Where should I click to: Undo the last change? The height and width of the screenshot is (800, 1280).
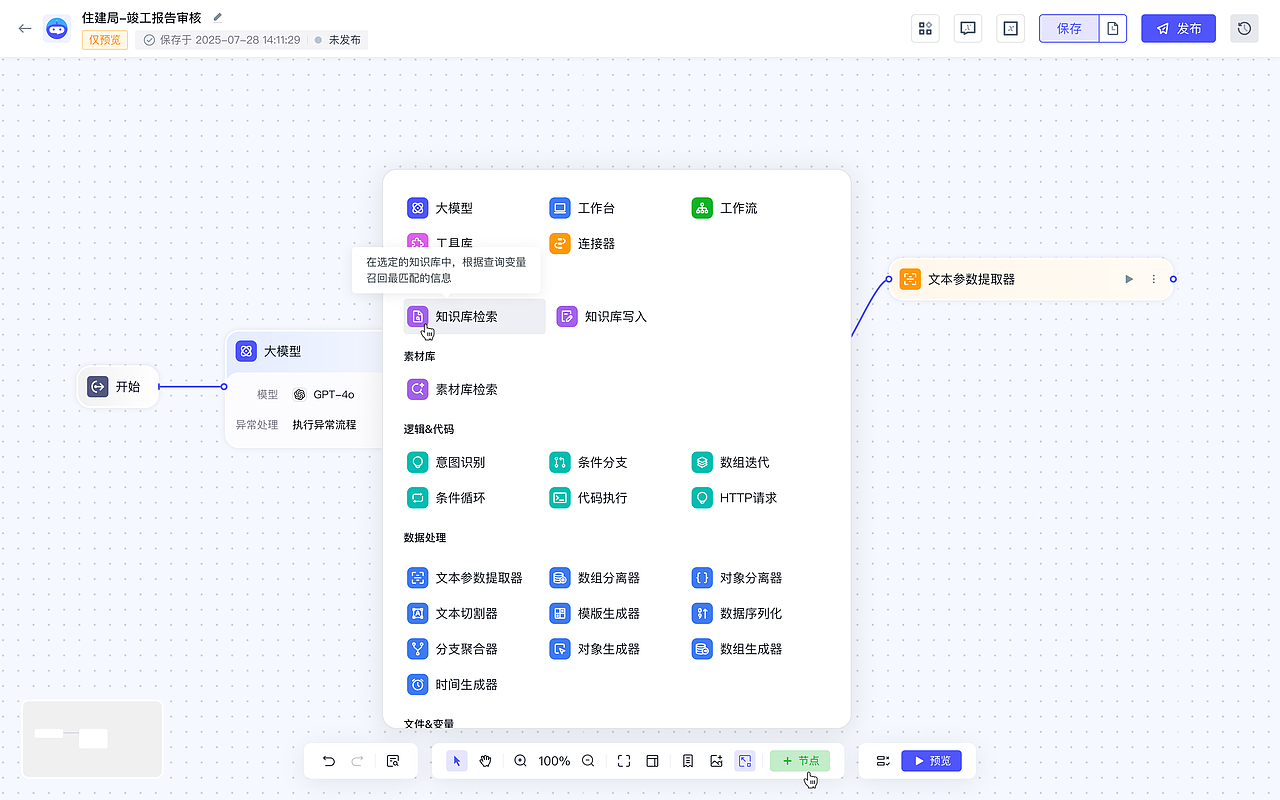click(x=328, y=761)
